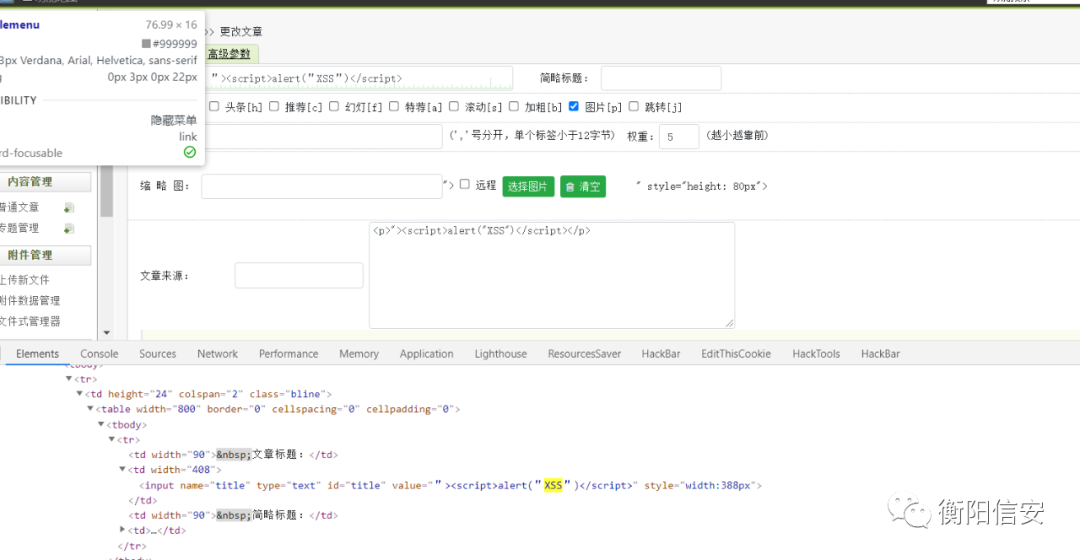
Task: Collapse the inner <tr> node
Action: pyautogui.click(x=112, y=439)
